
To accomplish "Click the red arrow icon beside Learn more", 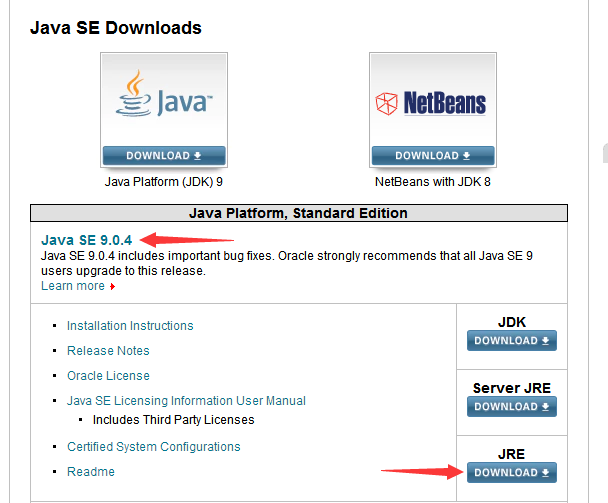I will coord(112,287).
